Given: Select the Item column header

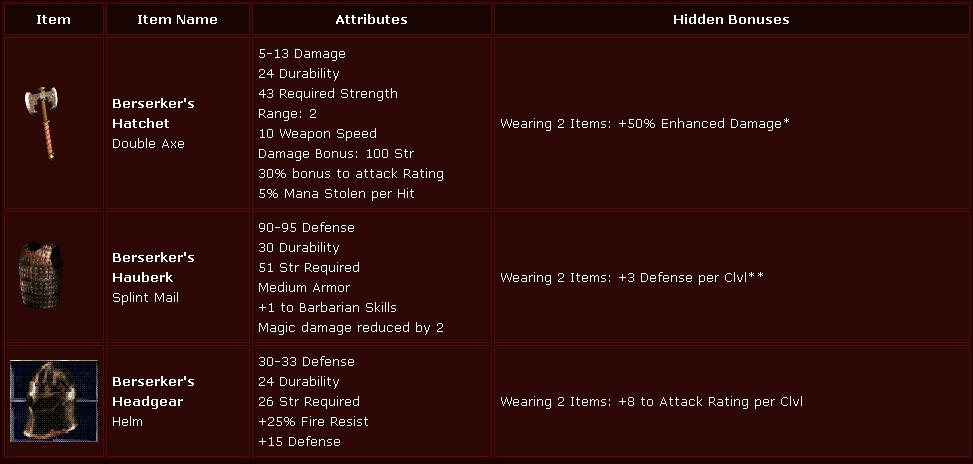Looking at the screenshot, I should [x=53, y=19].
